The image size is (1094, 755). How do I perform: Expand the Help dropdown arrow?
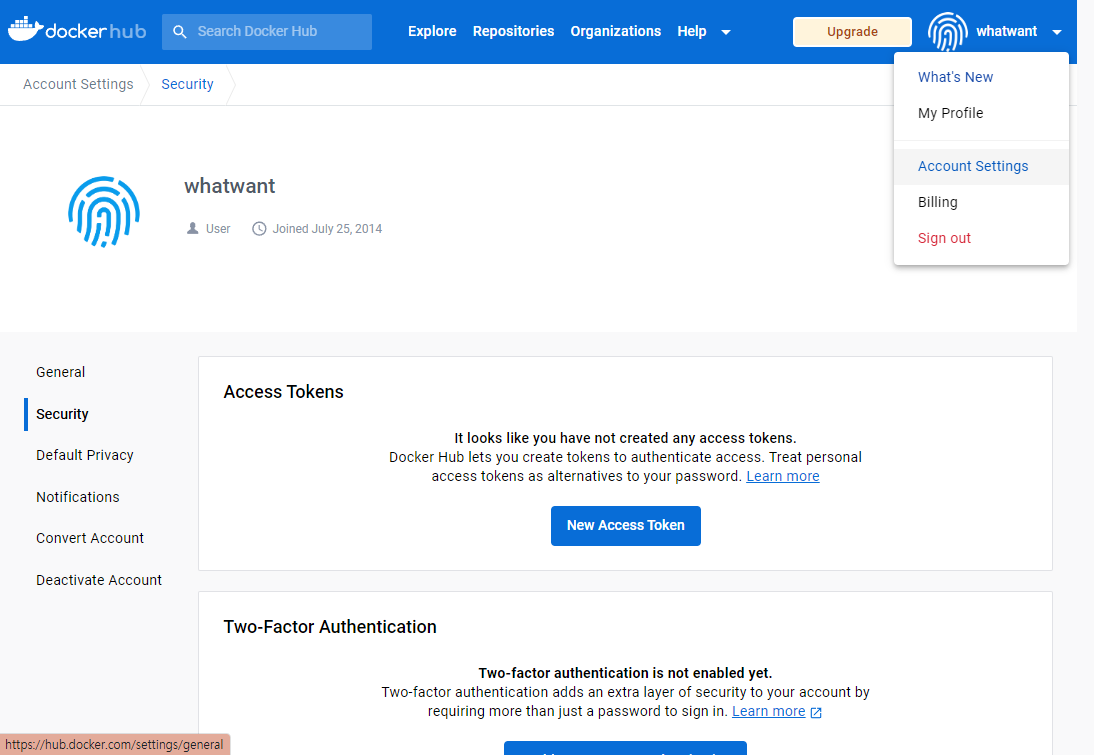pyautogui.click(x=726, y=32)
